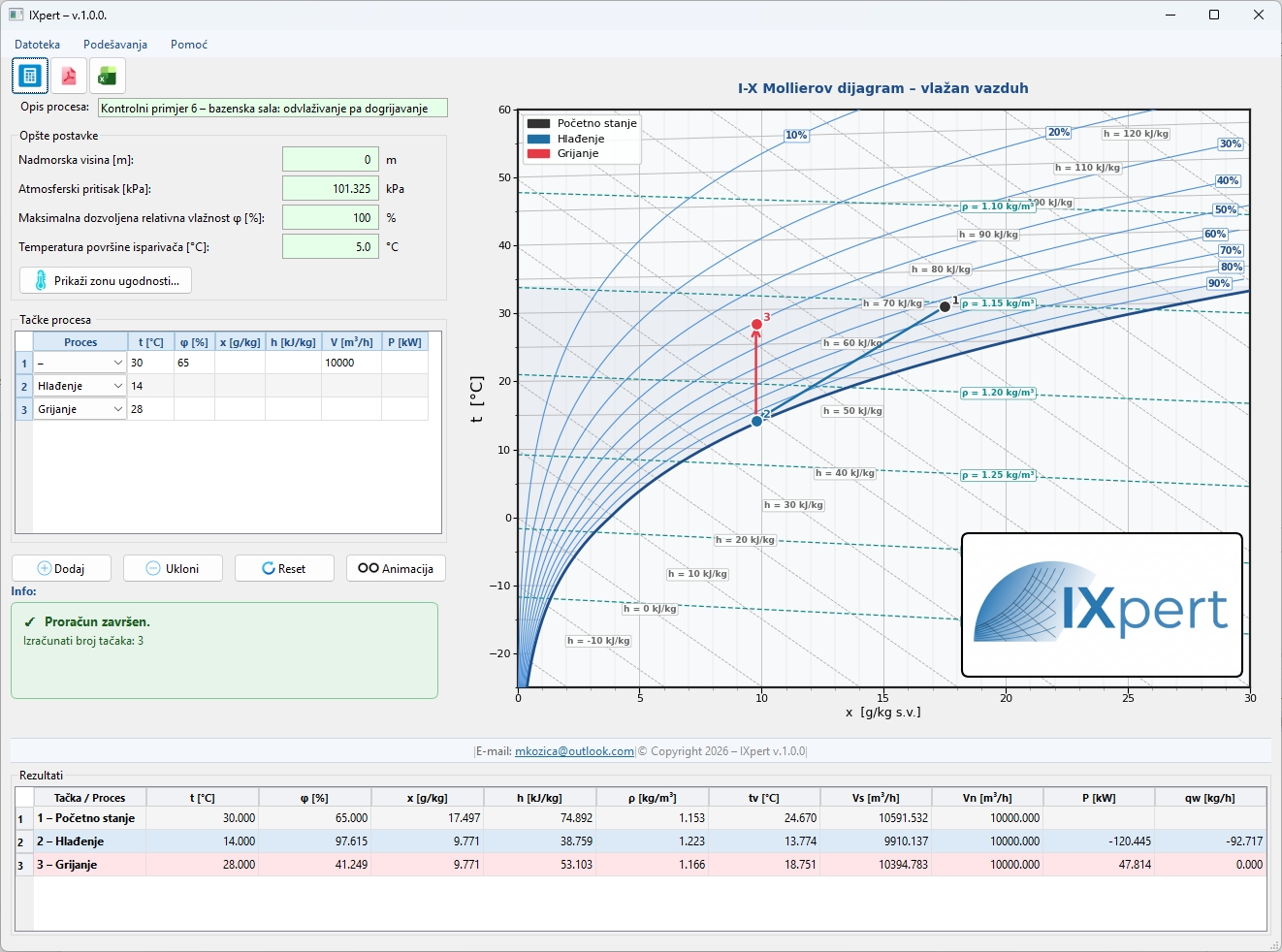1282x952 pixels.
Task: Click the Proces column header
Action: [x=80, y=342]
